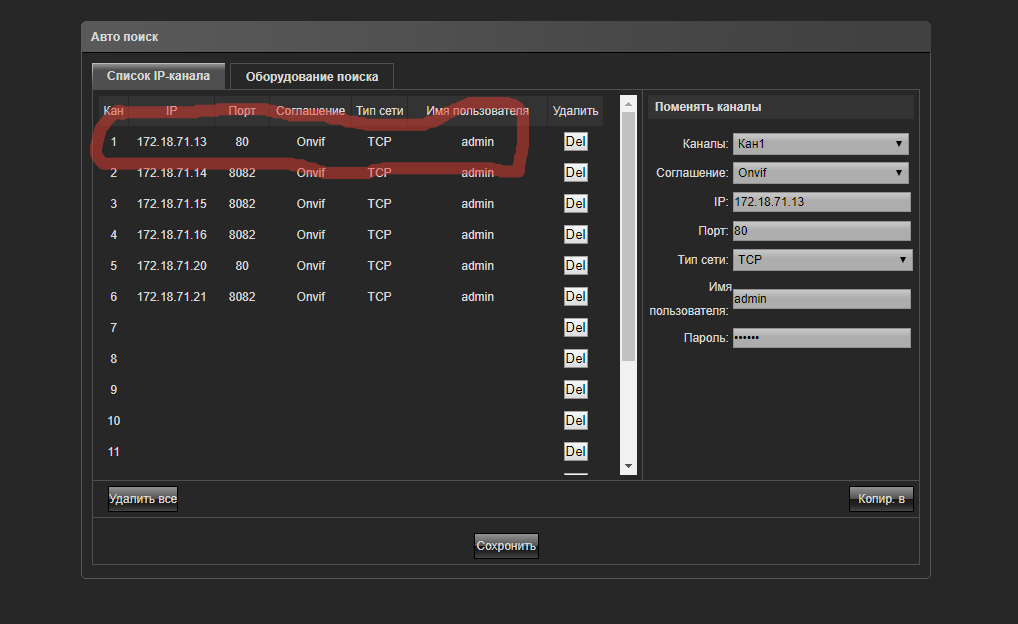Select the 172.18.71.20 row in channel list
The width and height of the screenshot is (1018, 624).
[172, 266]
